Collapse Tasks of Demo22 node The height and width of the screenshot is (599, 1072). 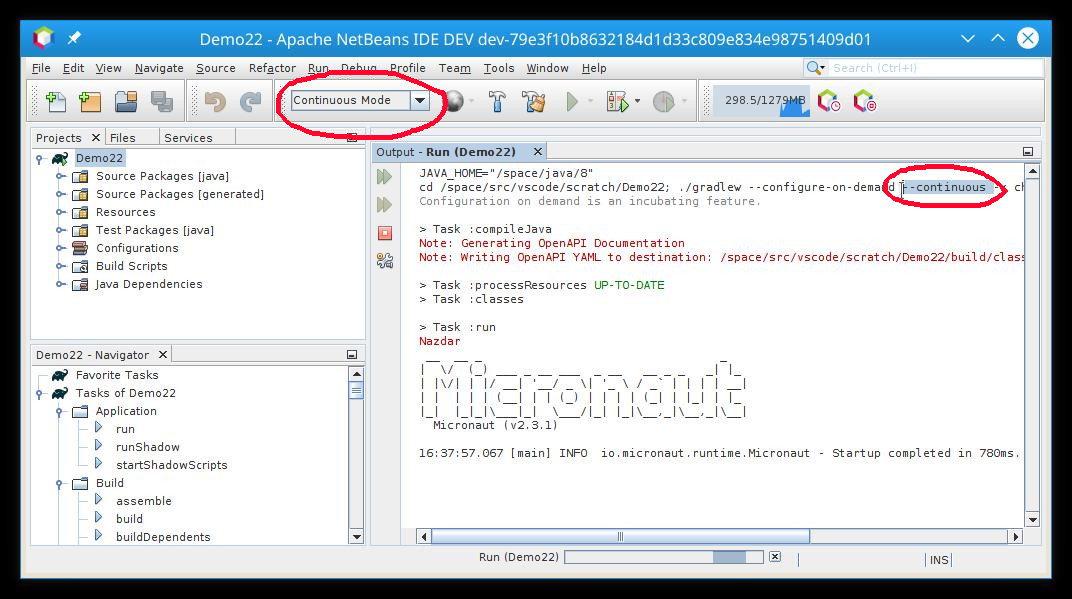[40, 393]
